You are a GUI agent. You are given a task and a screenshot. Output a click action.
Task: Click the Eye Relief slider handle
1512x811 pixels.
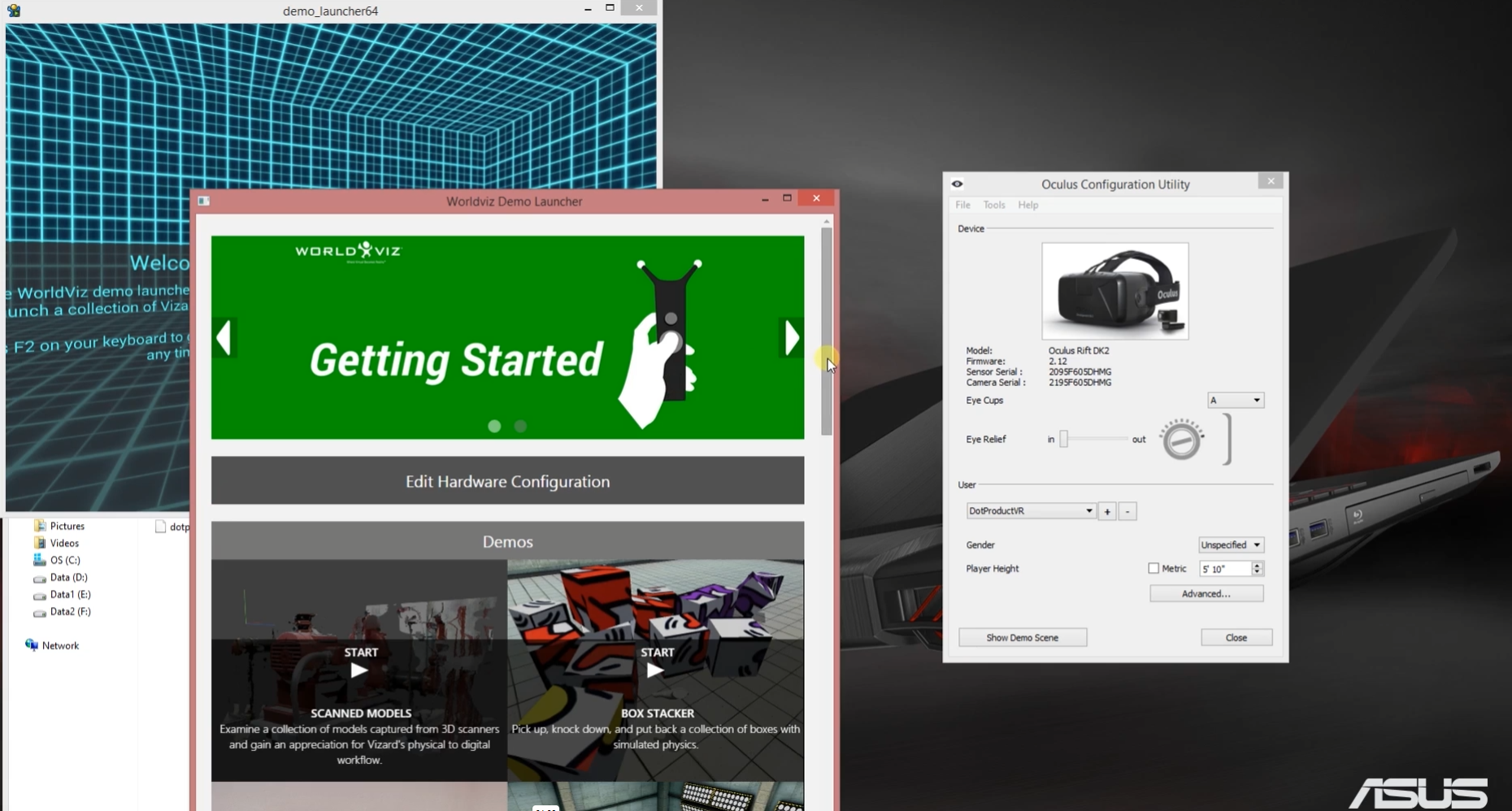[x=1063, y=439]
